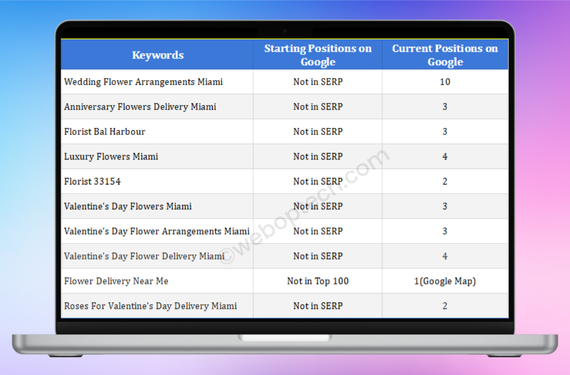570x375 pixels.
Task: Select the Luxury Flowers Miami keyword
Action: (x=111, y=157)
